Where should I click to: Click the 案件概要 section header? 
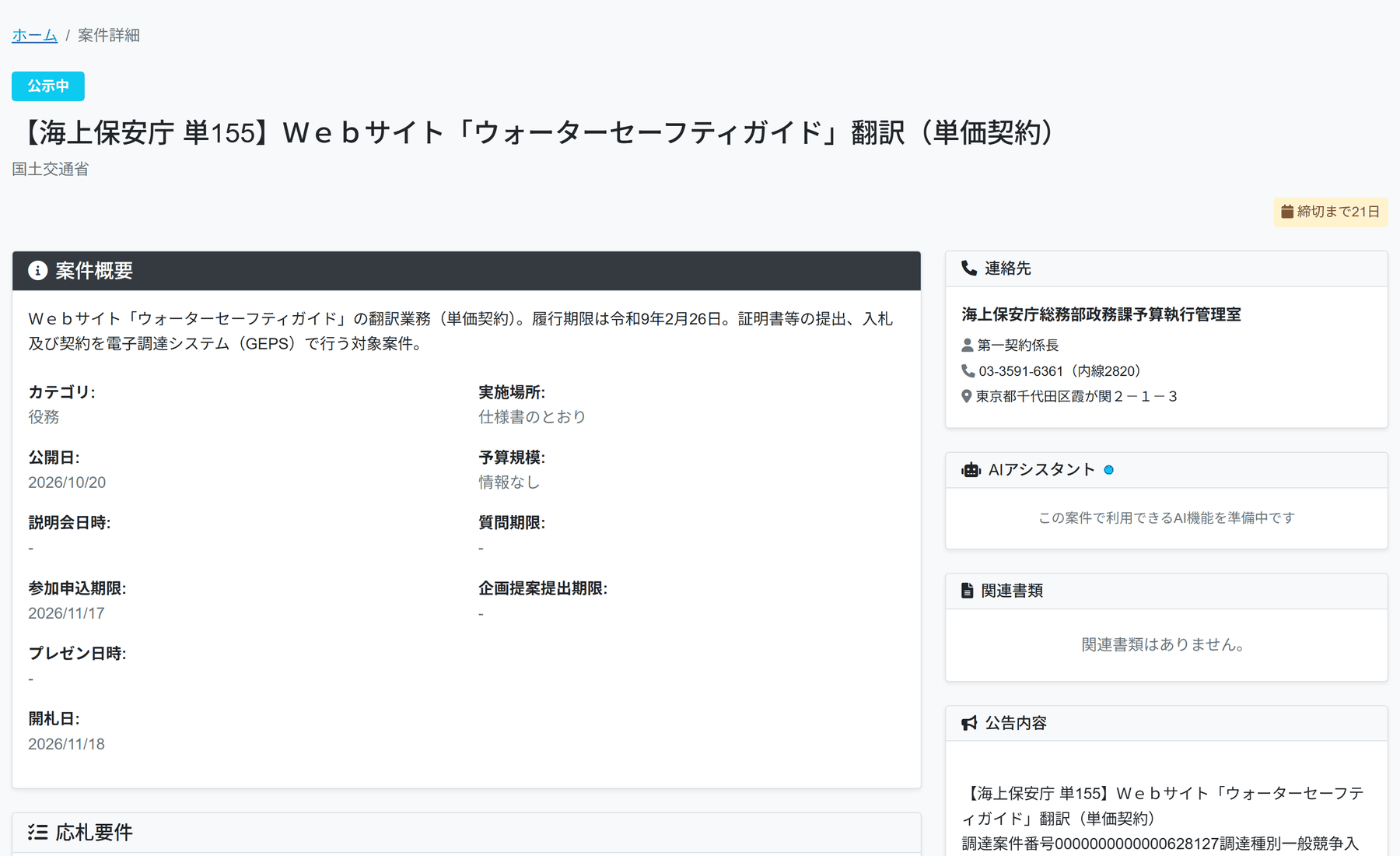pyautogui.click(x=467, y=271)
